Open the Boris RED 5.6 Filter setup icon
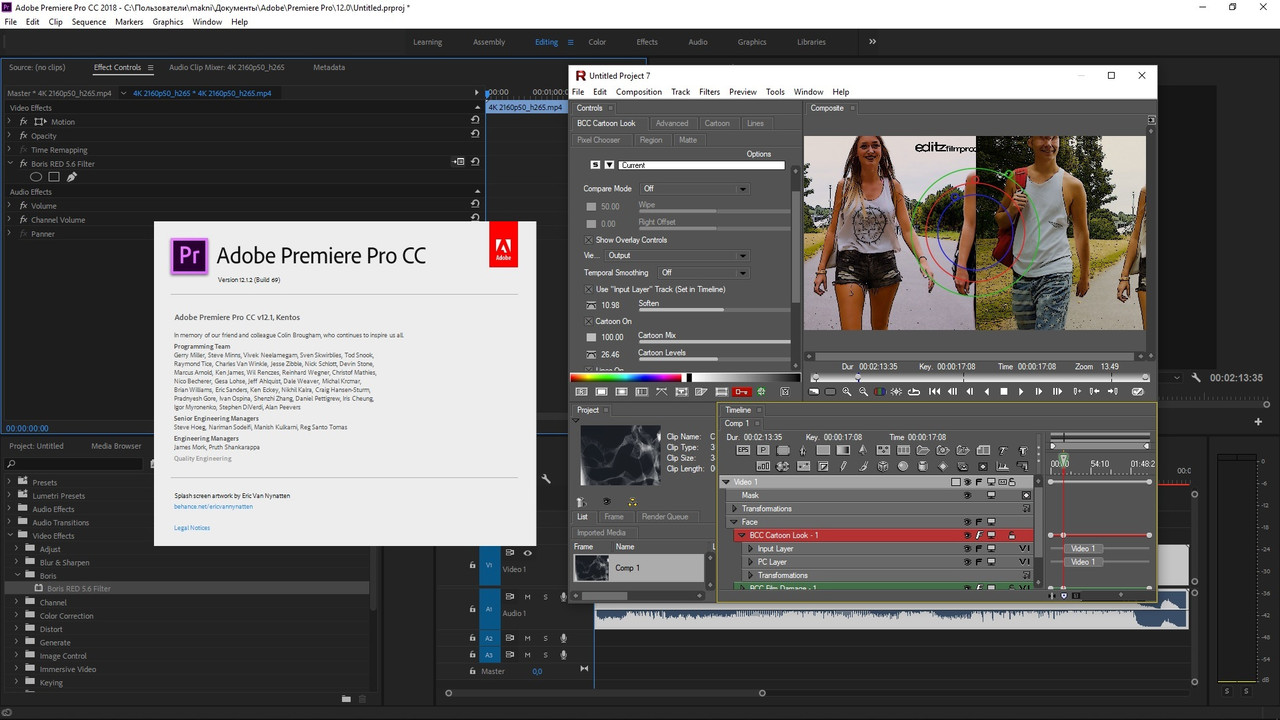Image resolution: width=1280 pixels, height=720 pixels. (459, 162)
